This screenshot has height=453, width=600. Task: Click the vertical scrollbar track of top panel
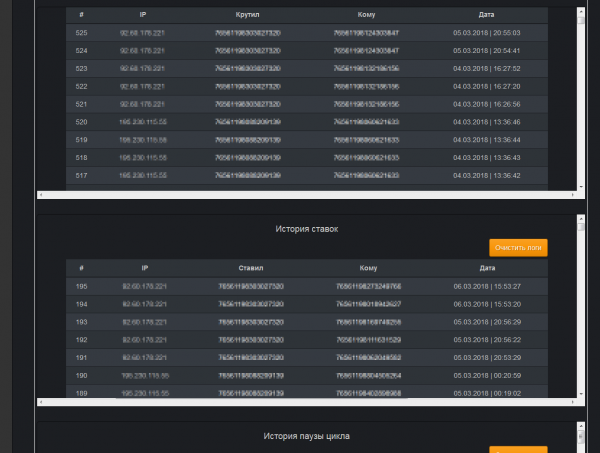[x=580, y=100]
